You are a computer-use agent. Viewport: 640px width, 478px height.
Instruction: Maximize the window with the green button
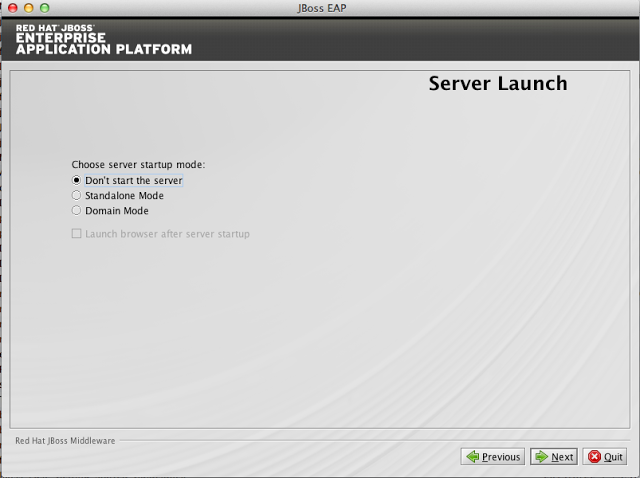click(44, 8)
